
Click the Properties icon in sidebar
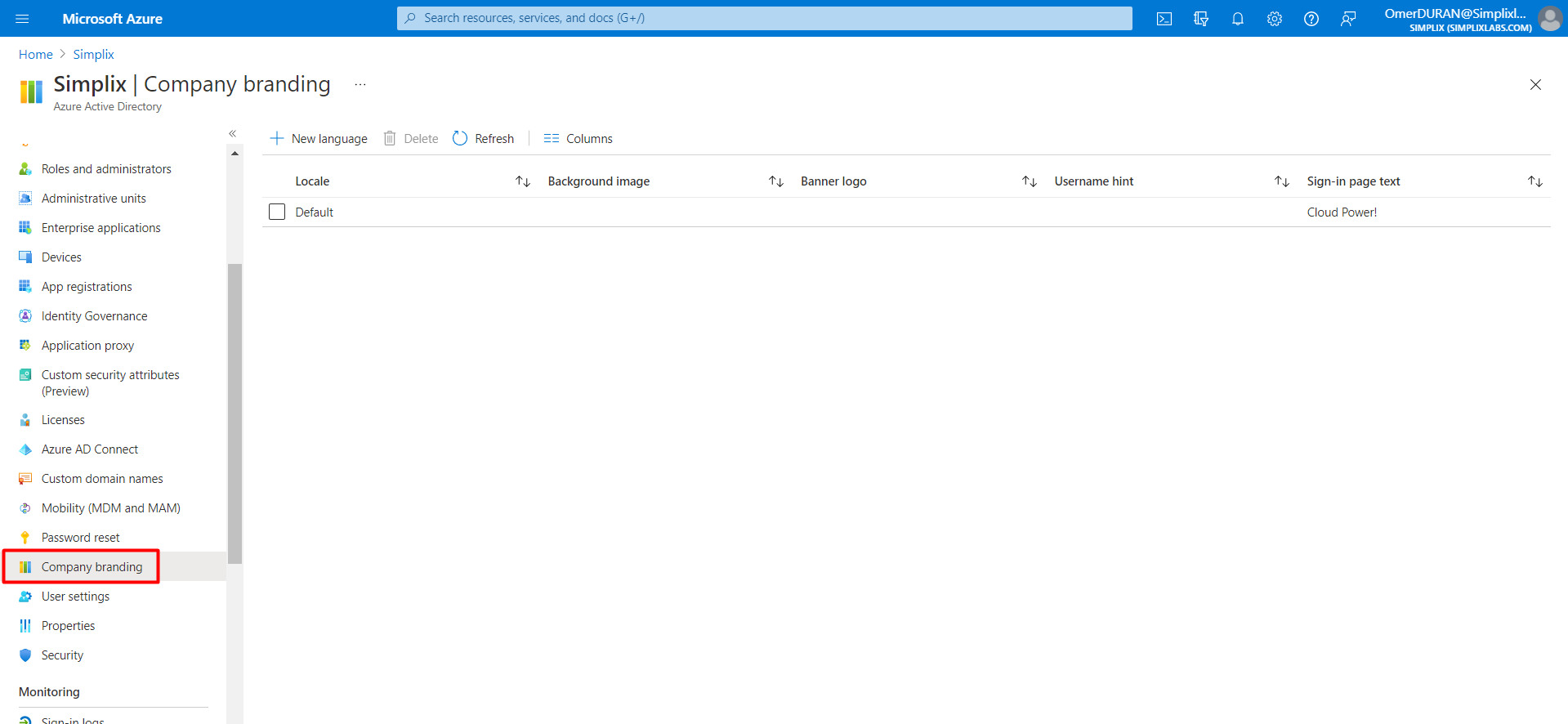(25, 626)
